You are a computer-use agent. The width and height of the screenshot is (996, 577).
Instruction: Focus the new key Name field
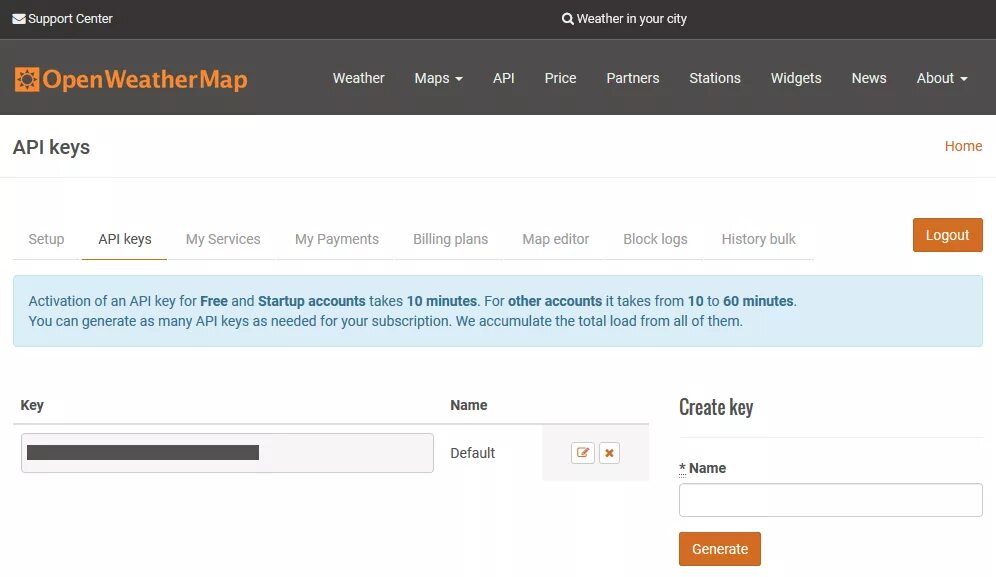point(830,500)
